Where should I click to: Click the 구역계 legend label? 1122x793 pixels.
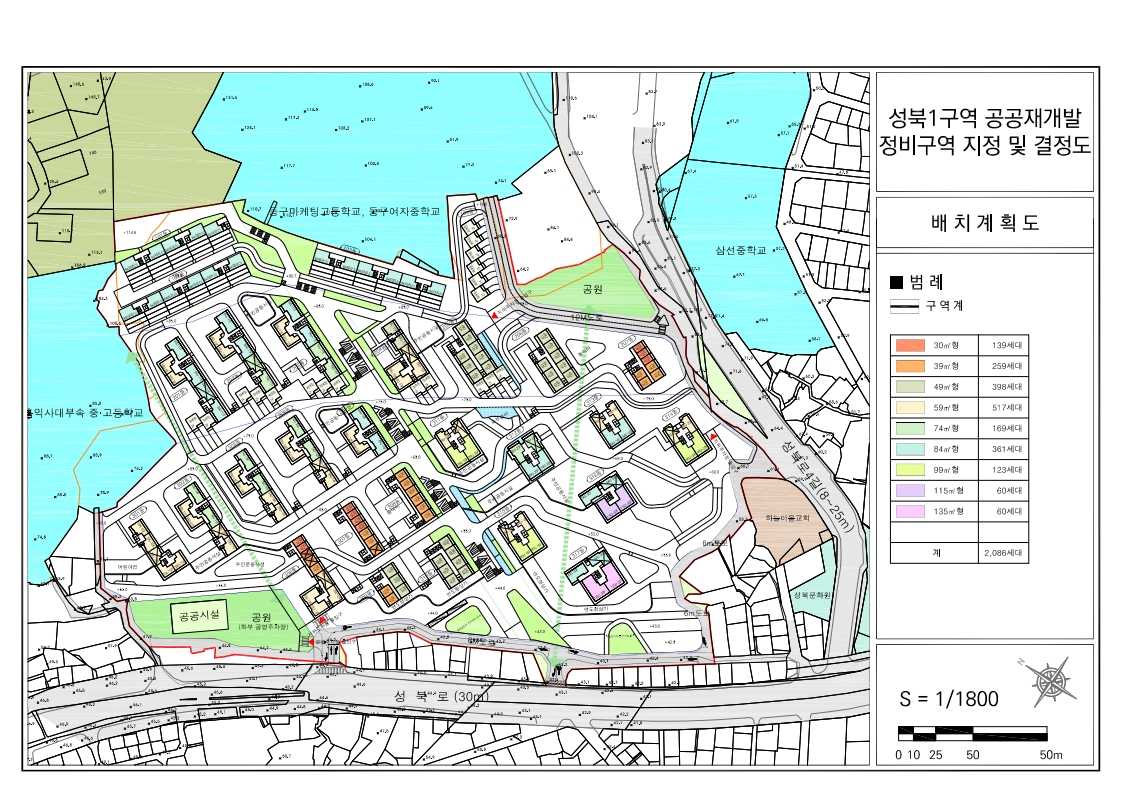coord(944,306)
